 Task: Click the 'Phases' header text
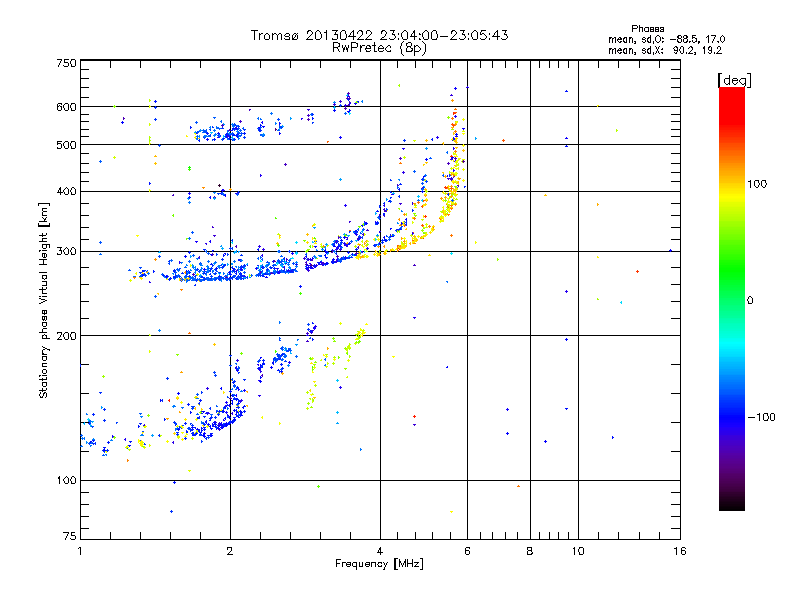(x=647, y=29)
